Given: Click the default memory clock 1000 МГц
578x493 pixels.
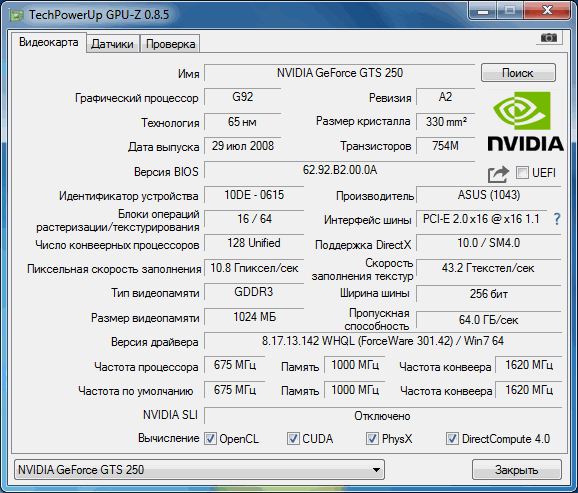Looking at the screenshot, I should coord(355,390).
